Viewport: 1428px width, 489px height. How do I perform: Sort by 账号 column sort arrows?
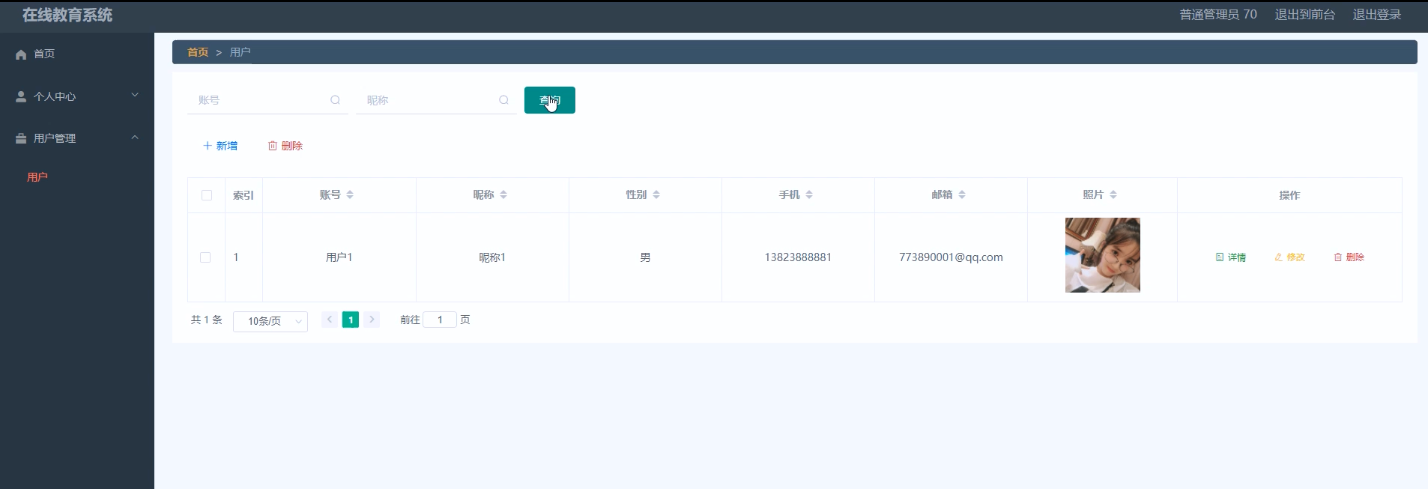click(x=350, y=195)
